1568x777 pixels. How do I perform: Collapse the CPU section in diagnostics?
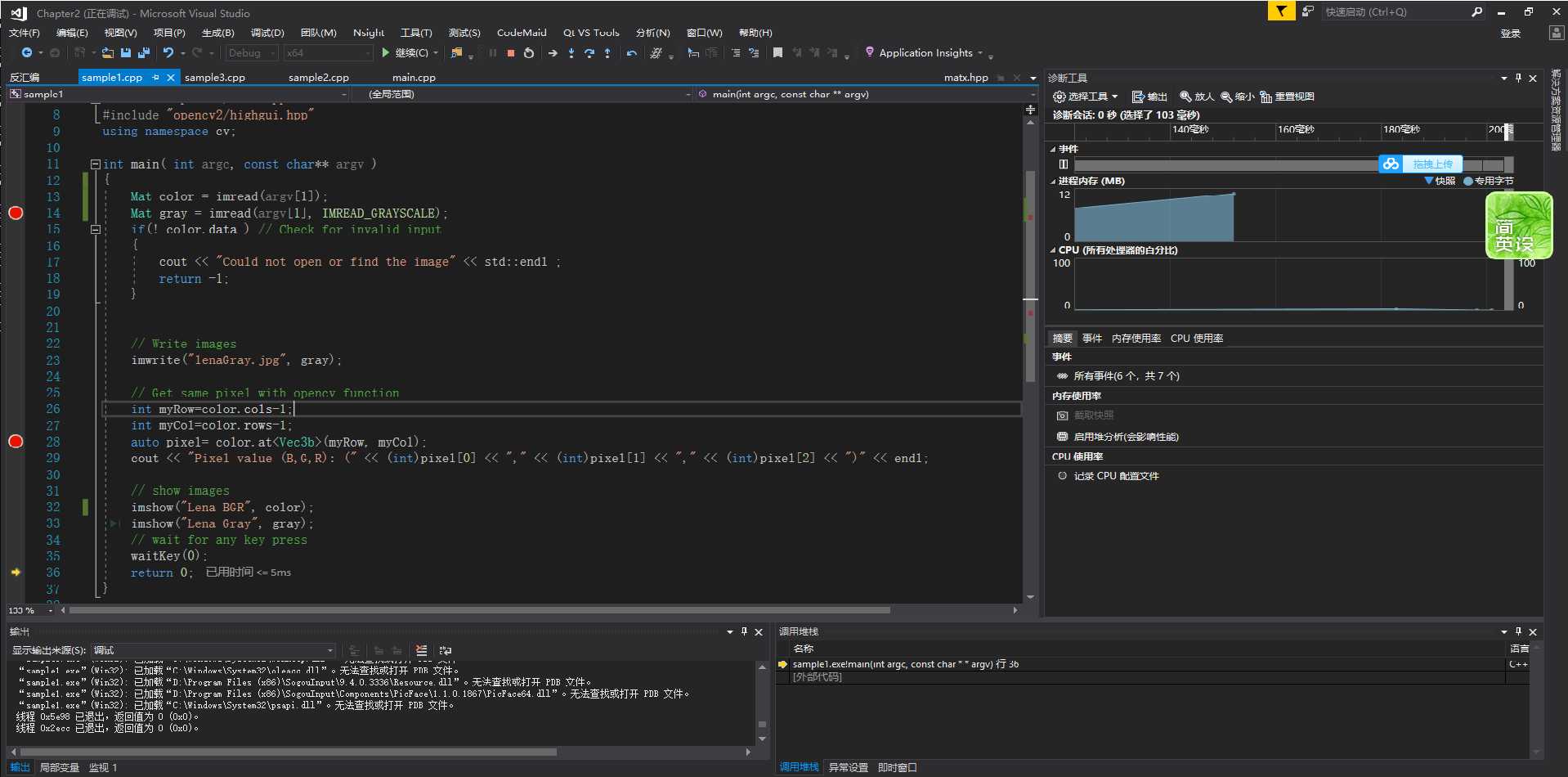1053,250
